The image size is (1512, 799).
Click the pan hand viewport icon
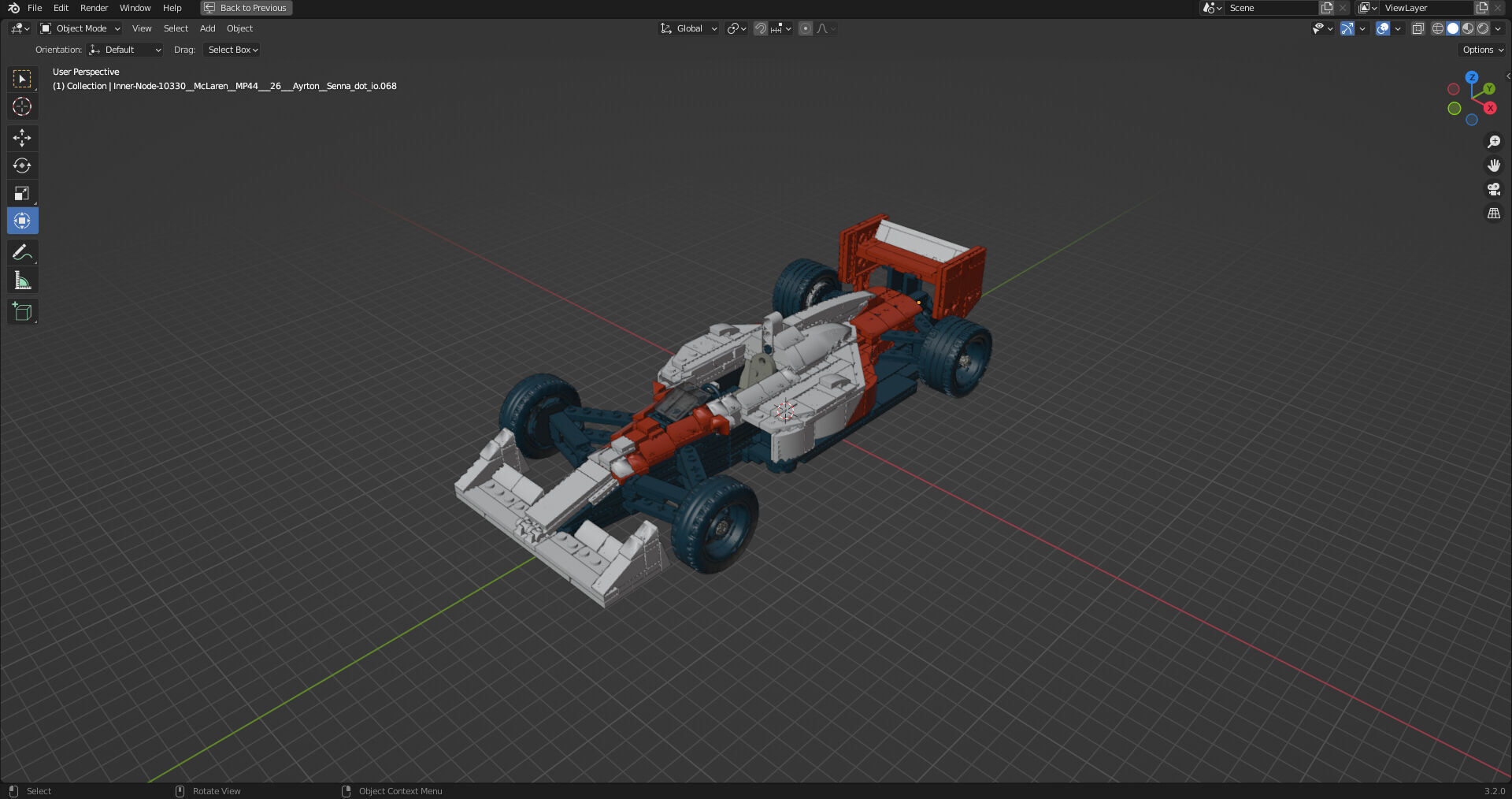1493,165
